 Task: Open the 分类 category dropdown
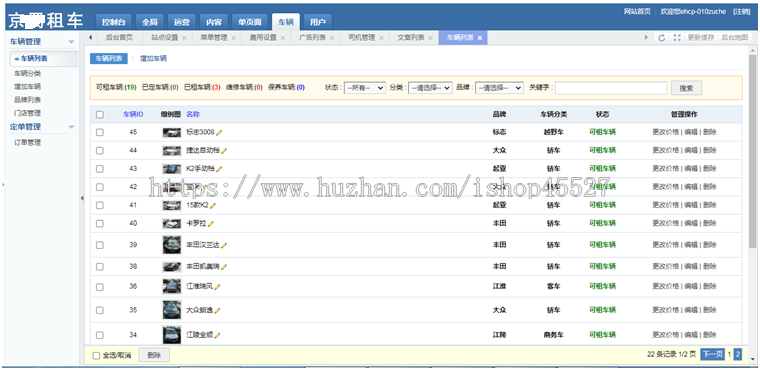point(430,88)
